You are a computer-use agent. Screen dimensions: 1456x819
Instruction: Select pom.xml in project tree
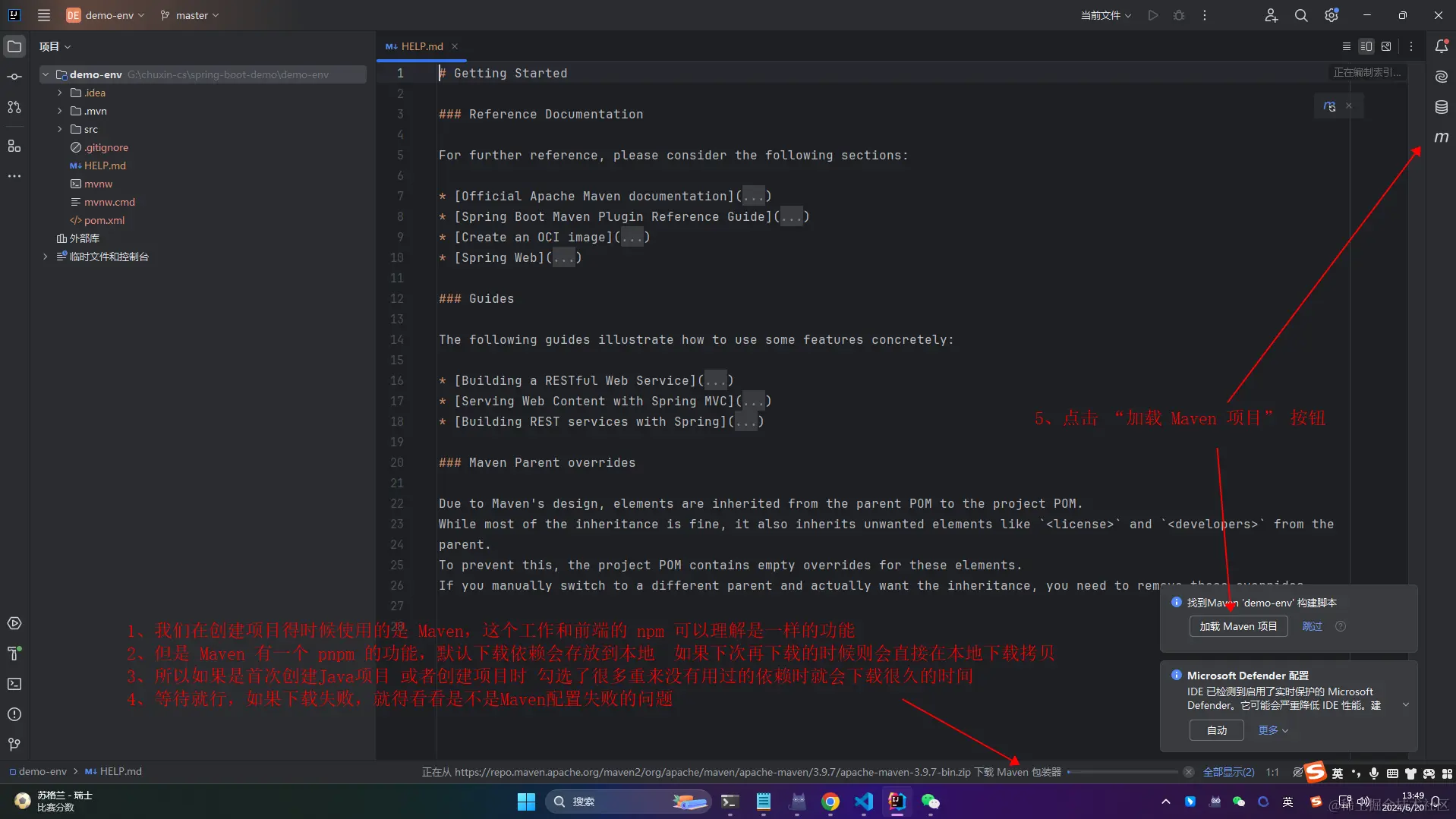97,220
